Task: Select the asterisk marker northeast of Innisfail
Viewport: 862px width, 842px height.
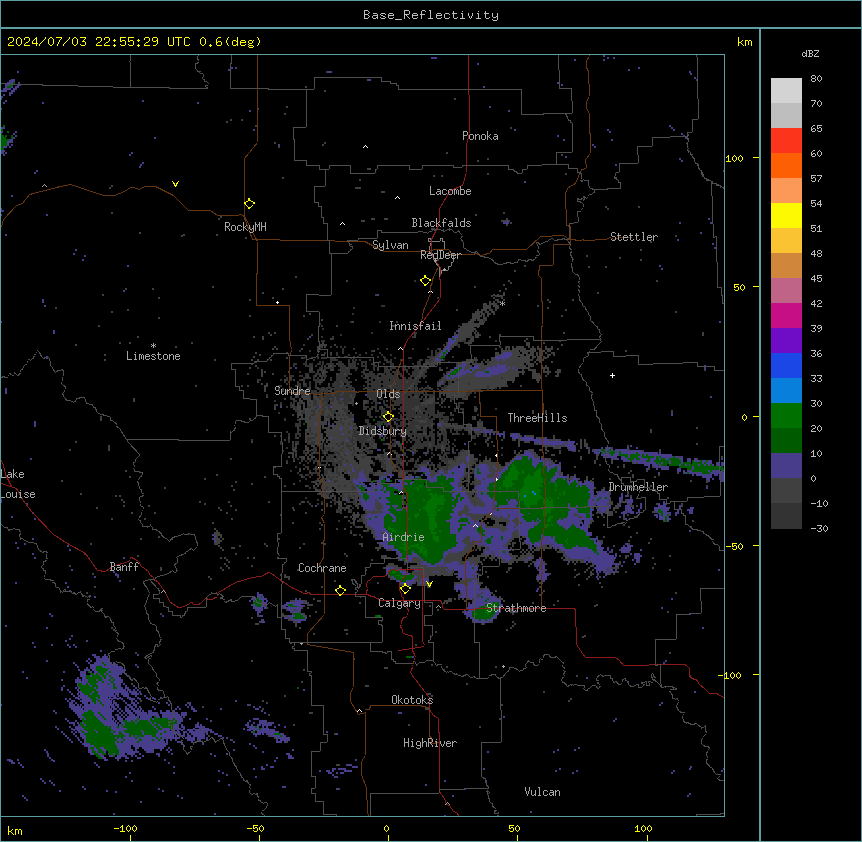Action: tap(502, 303)
